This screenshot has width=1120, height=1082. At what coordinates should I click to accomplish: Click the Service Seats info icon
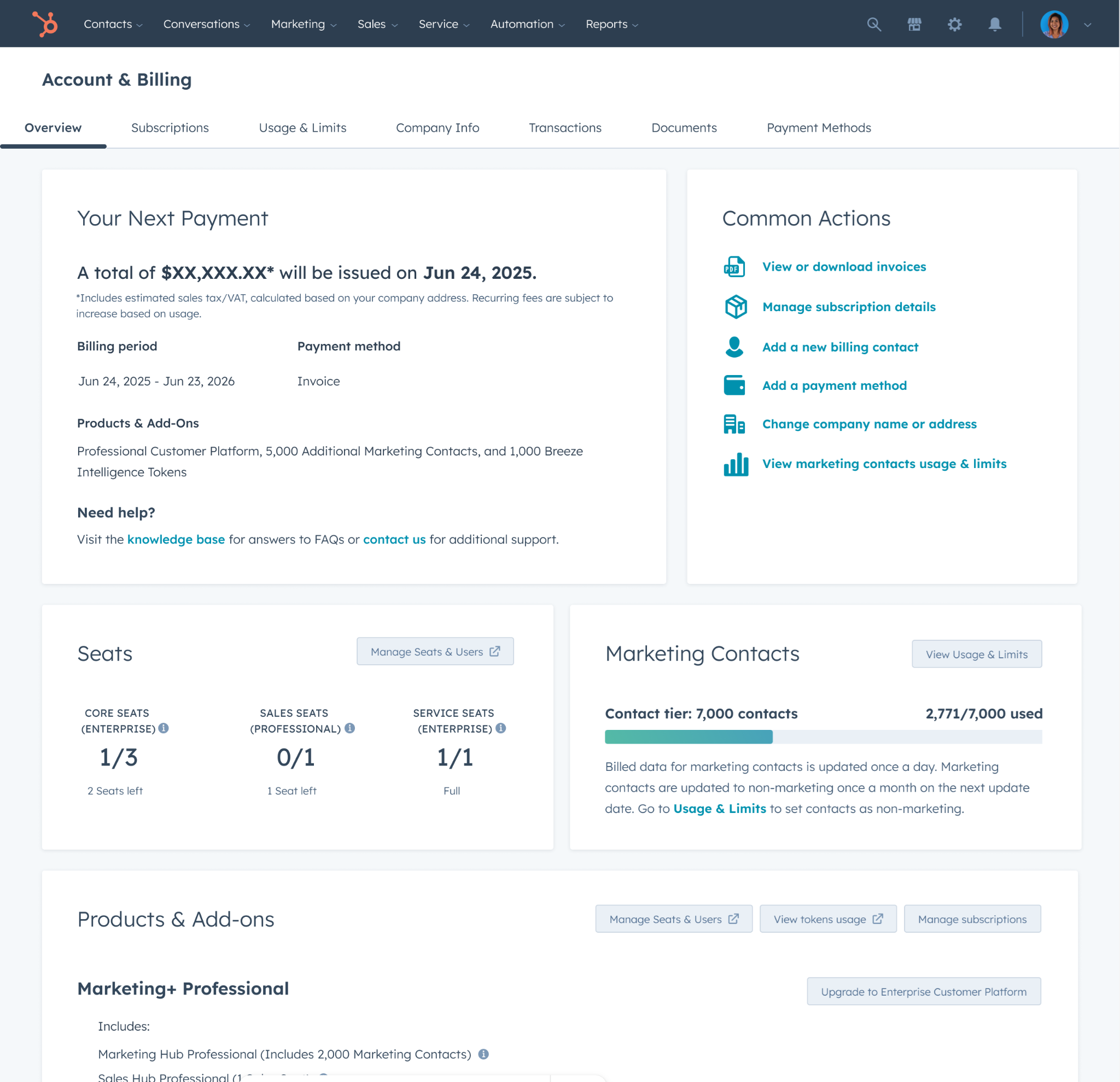click(500, 728)
